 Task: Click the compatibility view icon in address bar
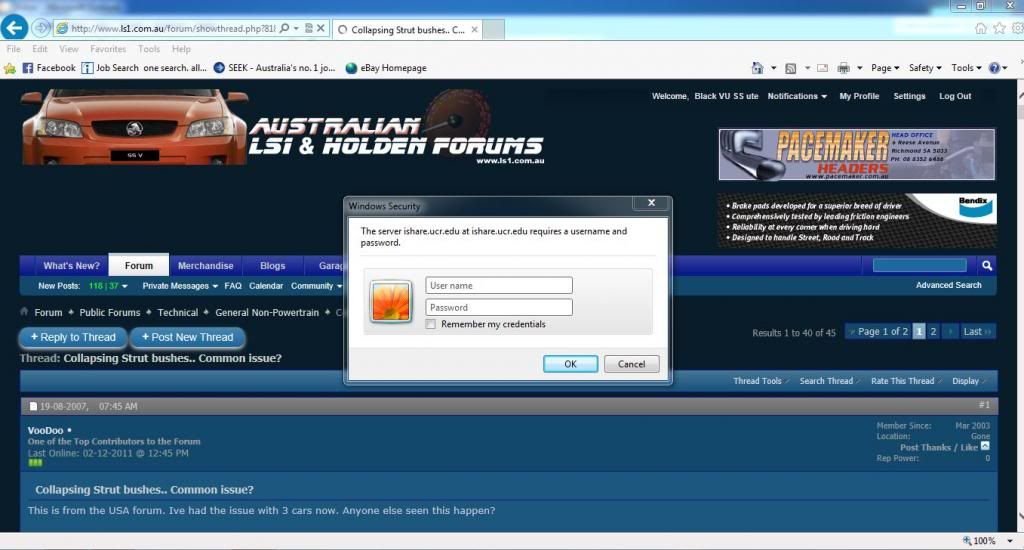309,29
